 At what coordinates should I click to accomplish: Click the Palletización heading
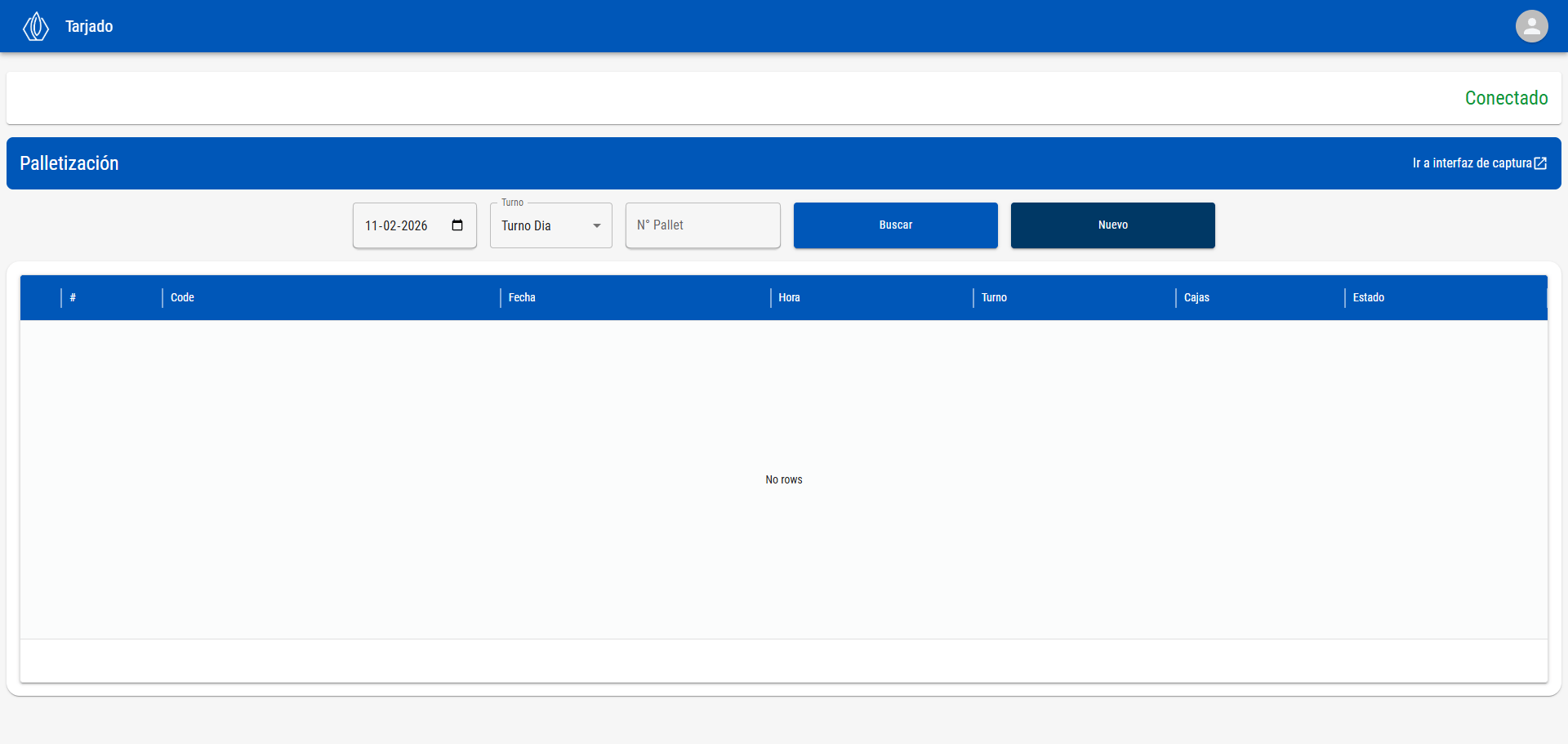(x=69, y=163)
